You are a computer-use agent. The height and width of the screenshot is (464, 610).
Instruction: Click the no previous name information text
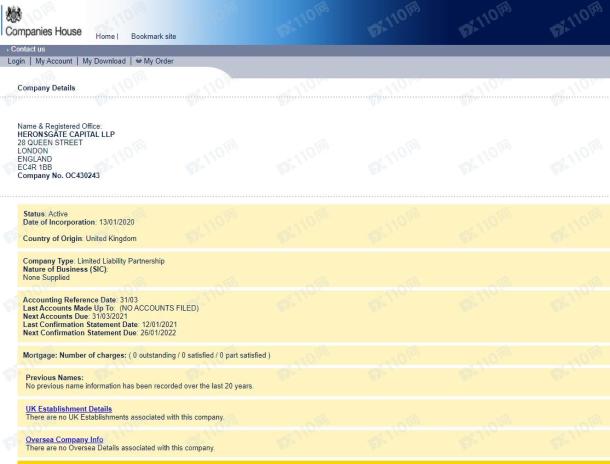(139, 386)
